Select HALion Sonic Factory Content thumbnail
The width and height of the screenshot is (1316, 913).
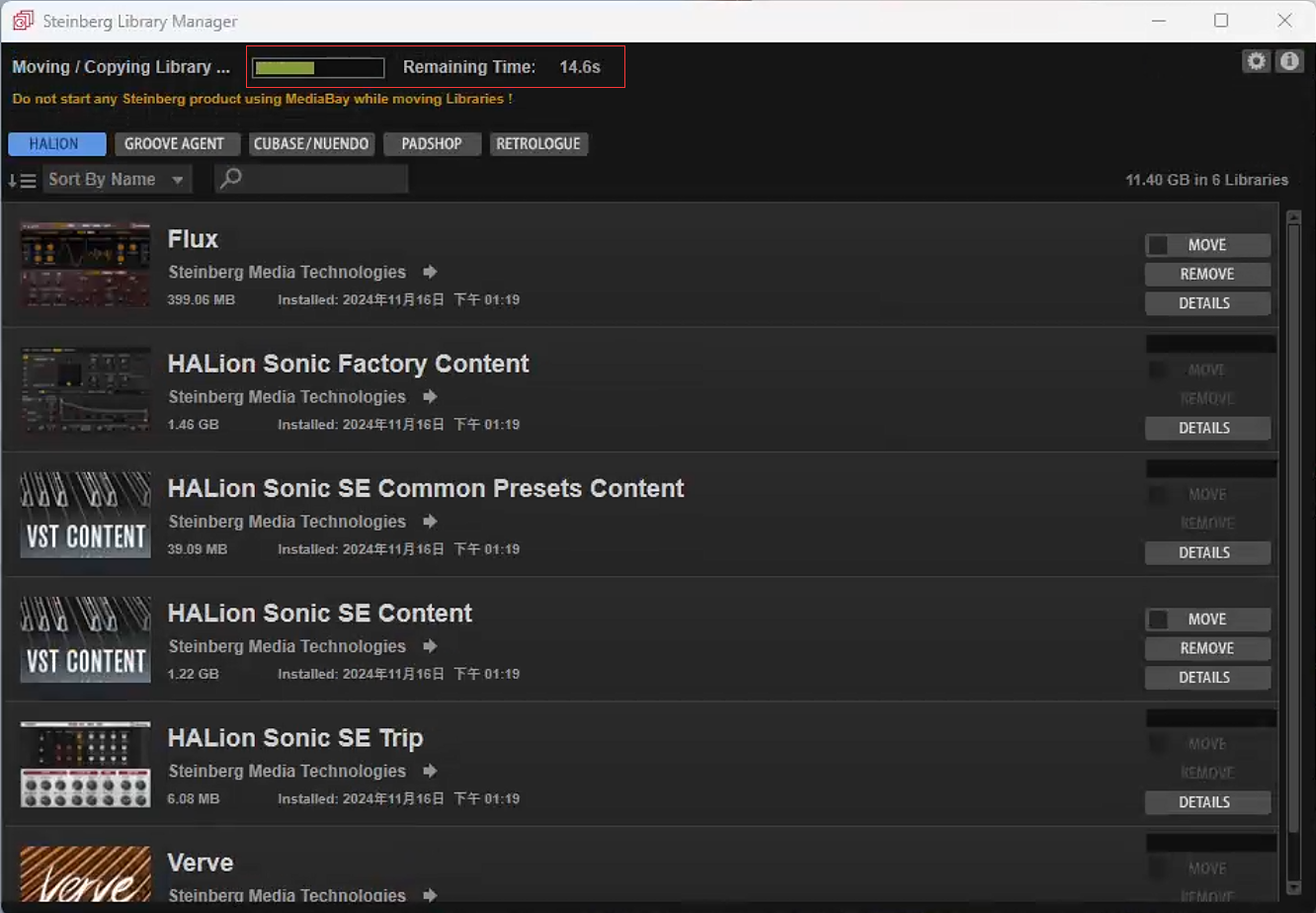[x=86, y=389]
